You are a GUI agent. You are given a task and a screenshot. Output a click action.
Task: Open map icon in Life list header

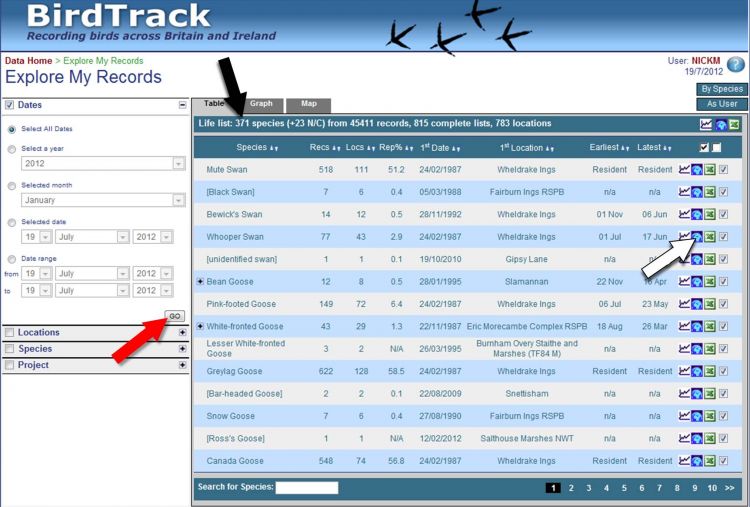720,125
